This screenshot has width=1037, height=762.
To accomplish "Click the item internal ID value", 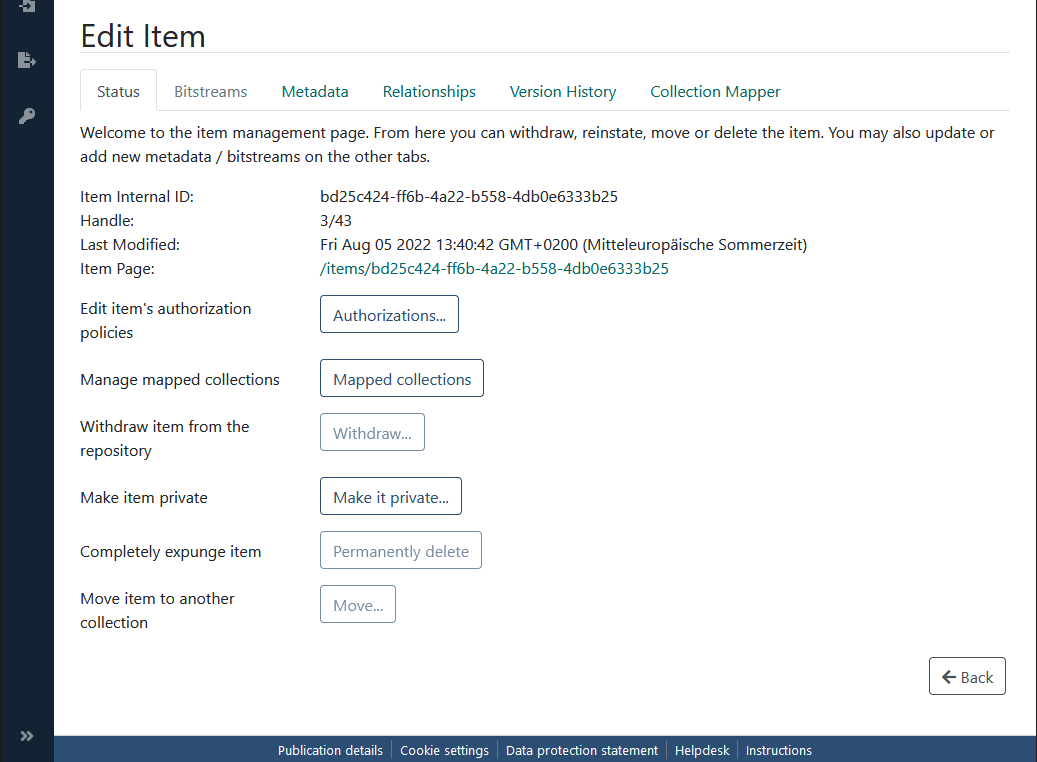I will coord(469,196).
